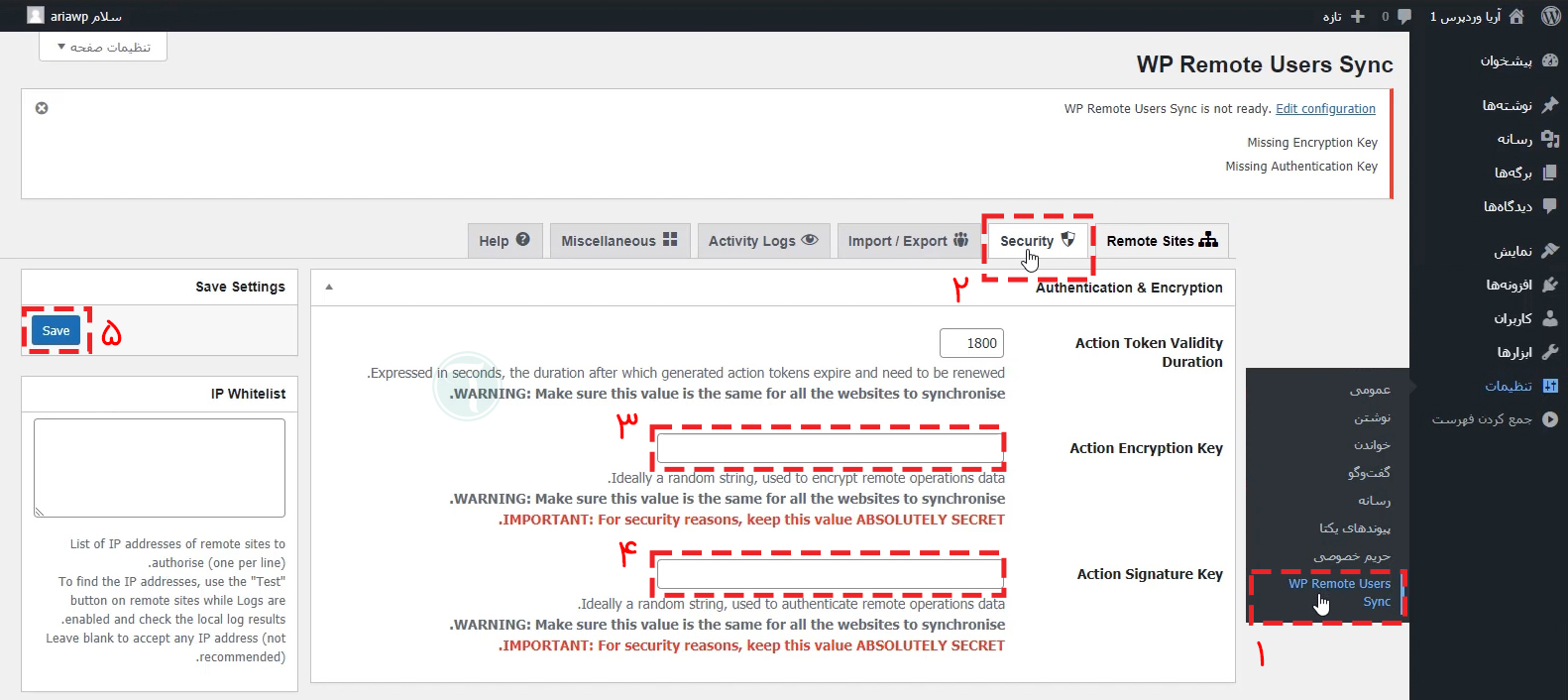Click the نوشته‌ها pin icon
The image size is (1568, 700).
point(1550,104)
